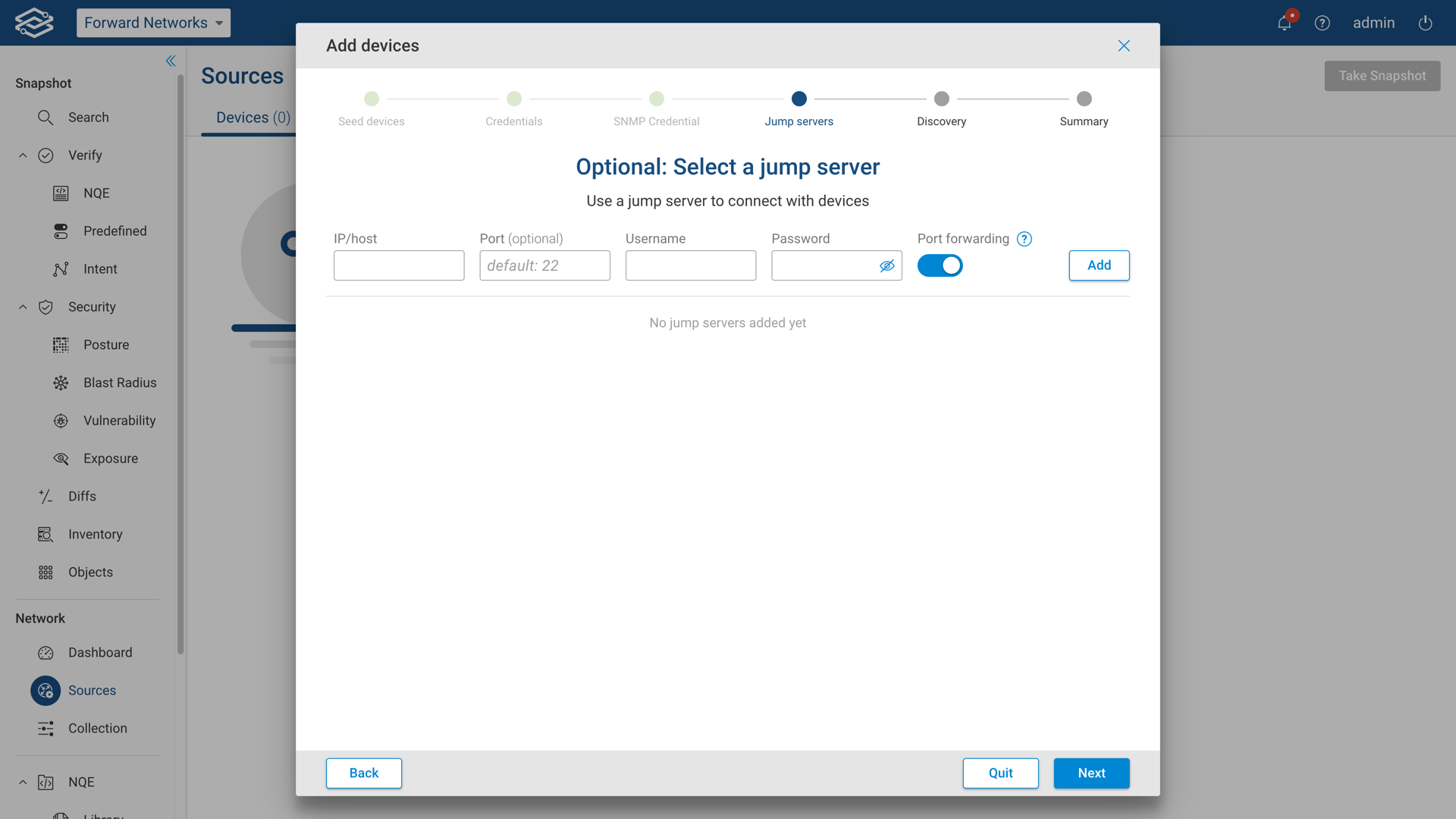Open the Posture security view
The width and height of the screenshot is (1456, 819).
[x=106, y=344]
